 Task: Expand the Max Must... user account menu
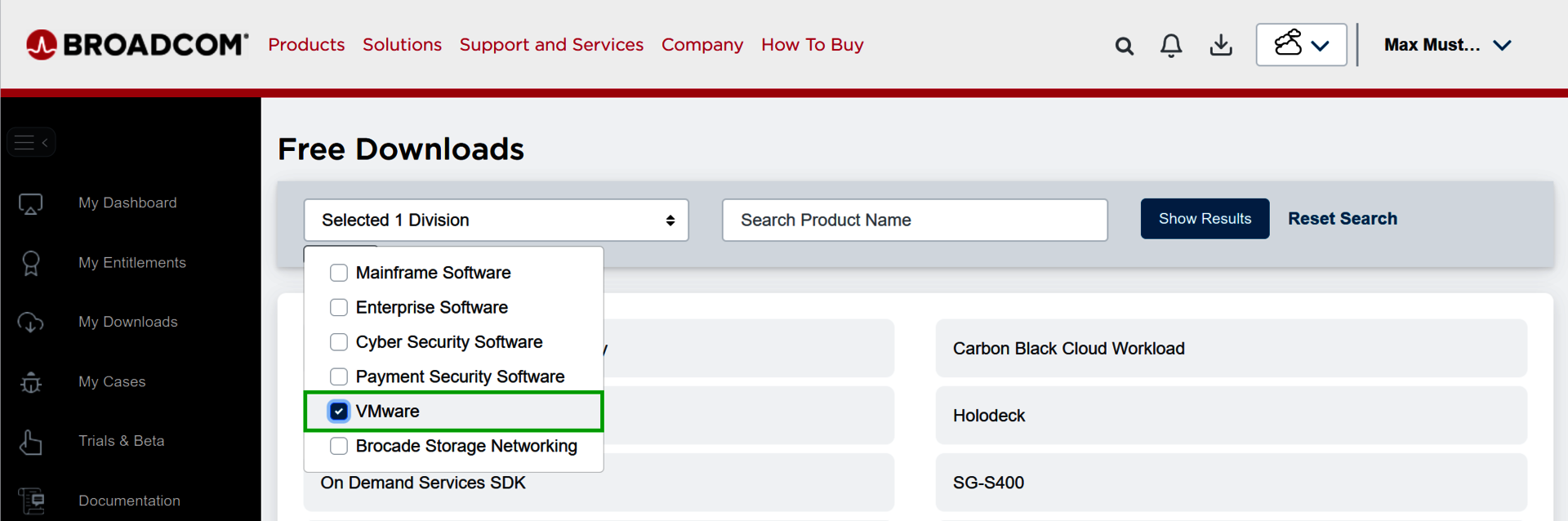(x=1447, y=45)
